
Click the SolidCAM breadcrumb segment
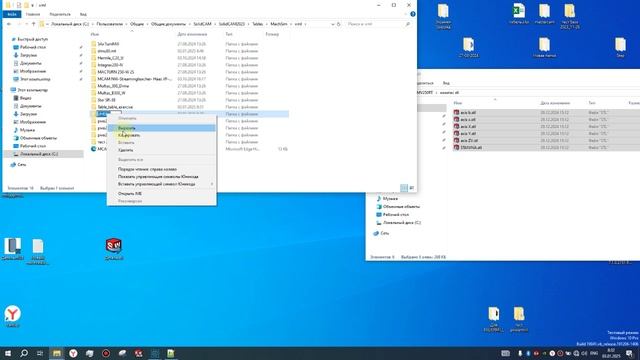pos(202,24)
